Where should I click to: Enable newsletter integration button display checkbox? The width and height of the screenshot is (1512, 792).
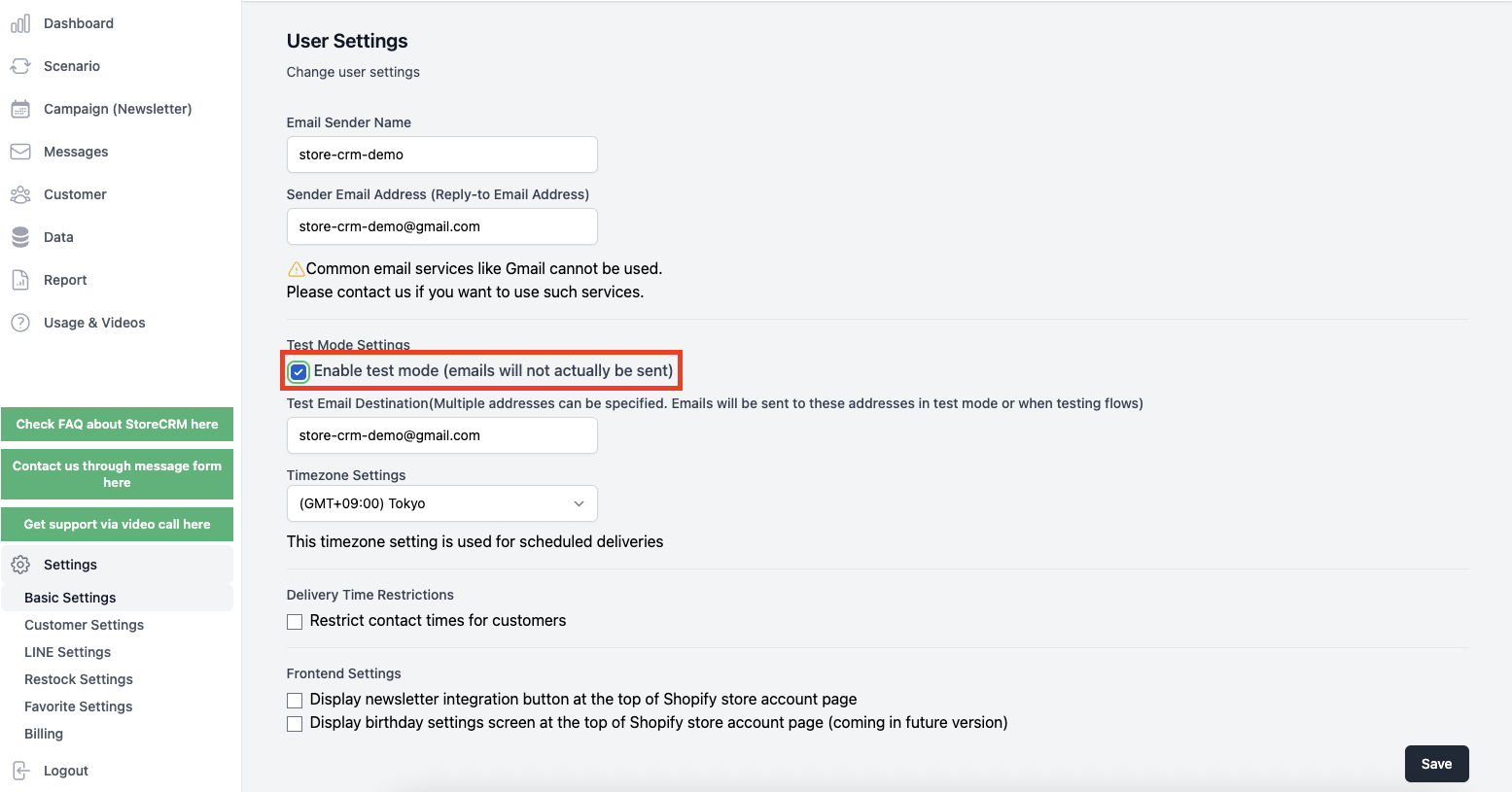(x=295, y=701)
